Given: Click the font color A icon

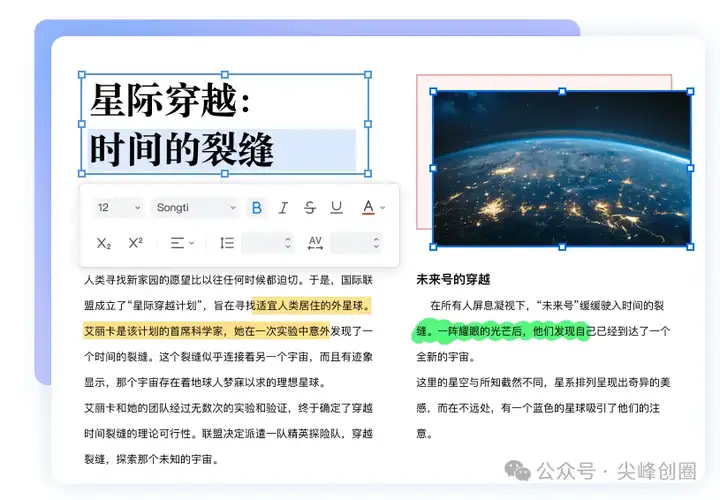Looking at the screenshot, I should (368, 208).
